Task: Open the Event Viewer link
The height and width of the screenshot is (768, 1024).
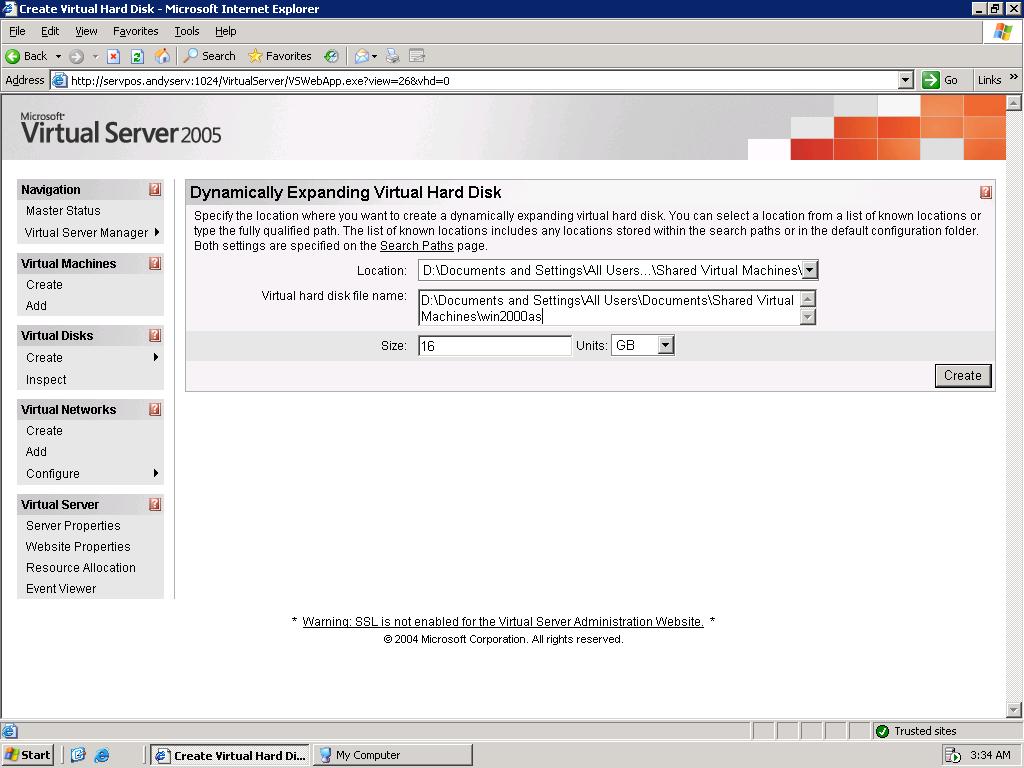Action: [x=61, y=588]
